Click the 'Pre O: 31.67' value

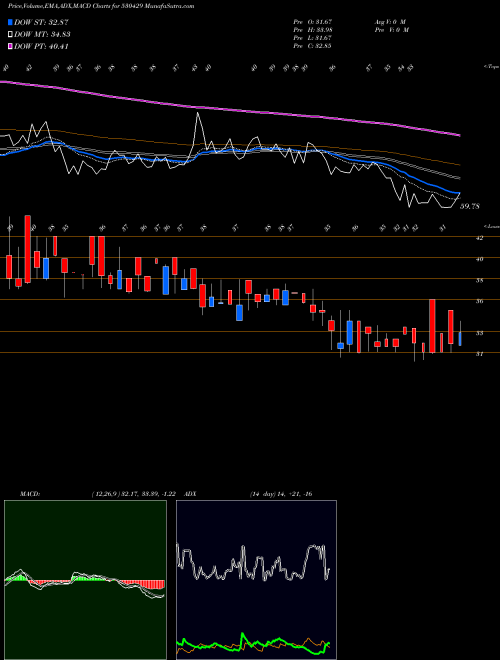(313, 21)
